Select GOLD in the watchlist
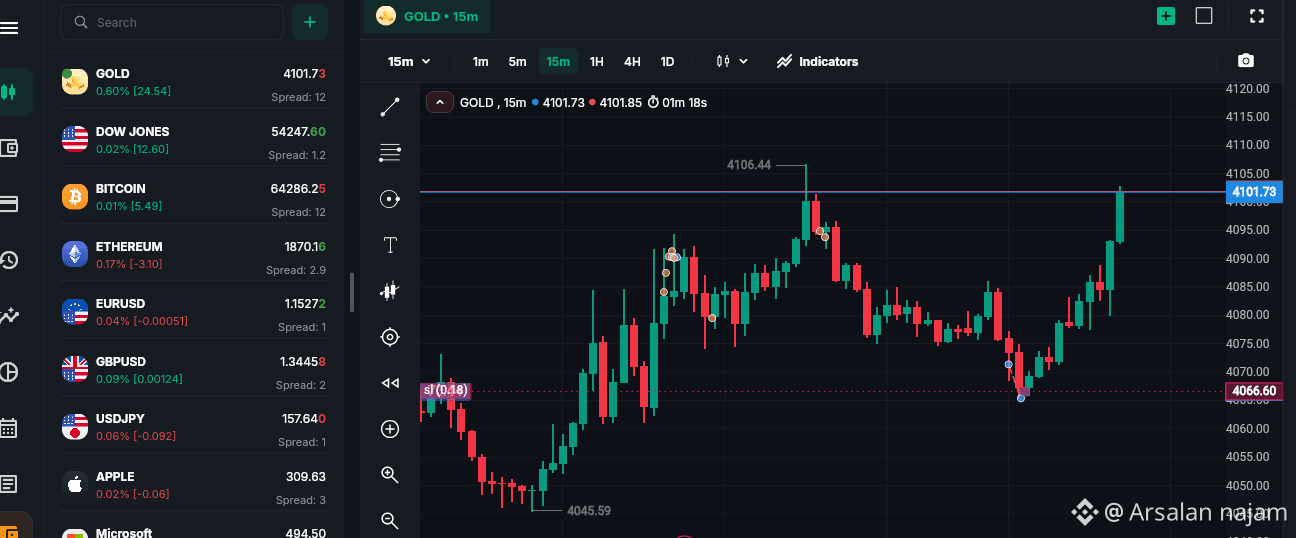1296x538 pixels. tap(195, 81)
